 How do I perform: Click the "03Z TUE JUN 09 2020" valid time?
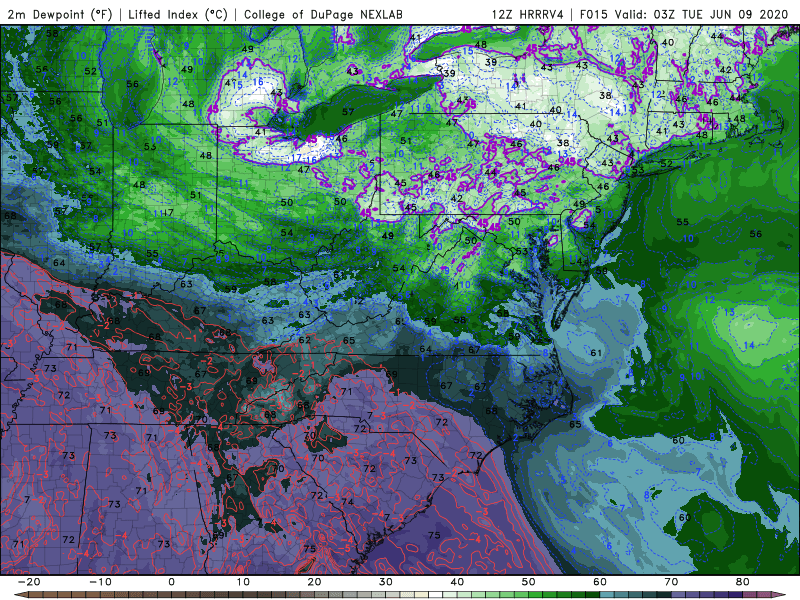721,15
